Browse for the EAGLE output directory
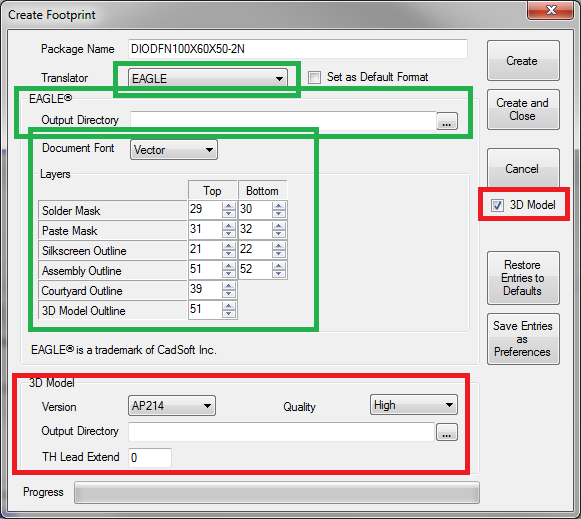581x519 pixels. pos(447,121)
